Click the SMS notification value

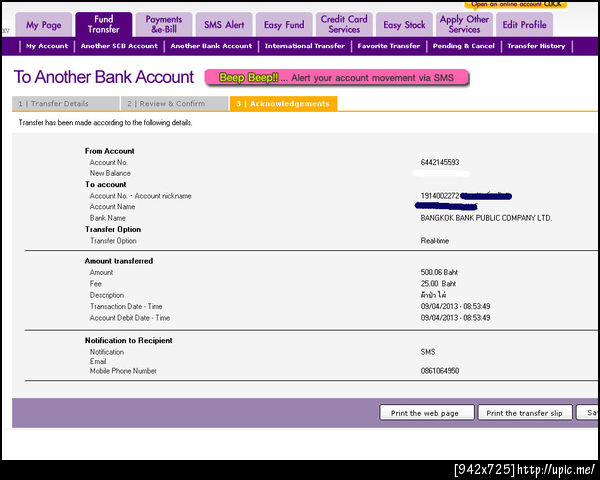(428, 352)
